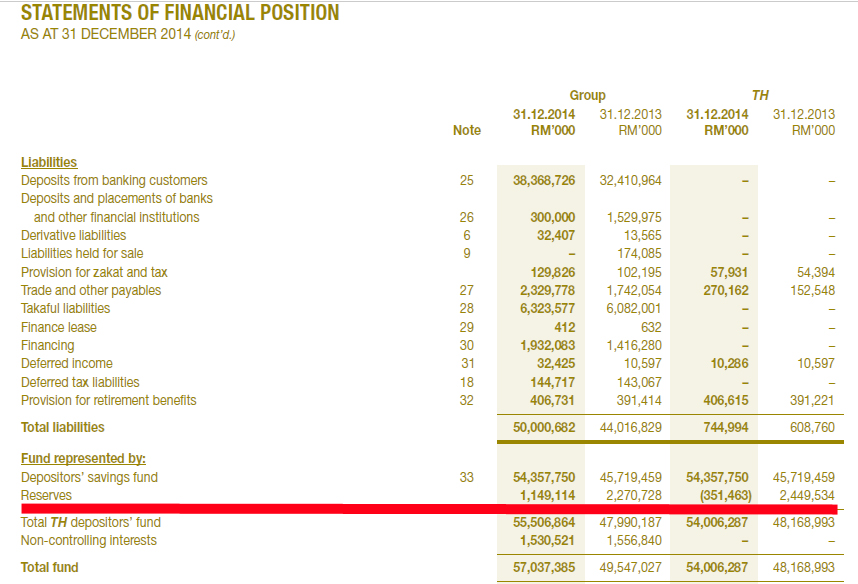This screenshot has width=858, height=584.
Task: Click the STATEMENTS OF FINANCIAL POSITION heading
Action: tap(180, 13)
